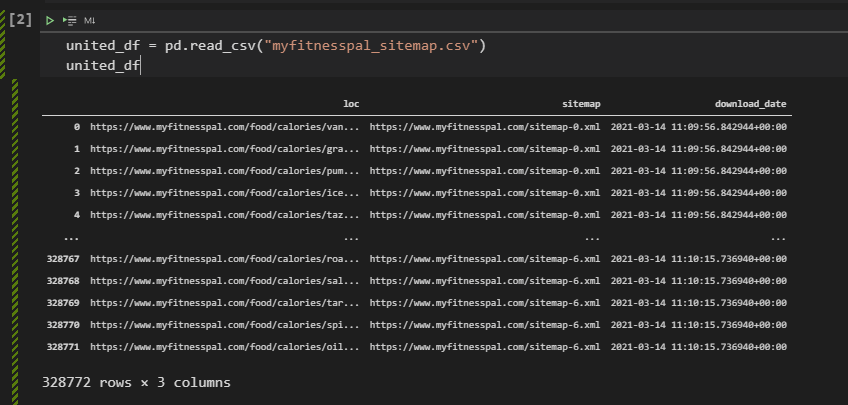Click the loc URL ending in calories/gra...
Screen dimensions: 848x405
click(x=224, y=149)
